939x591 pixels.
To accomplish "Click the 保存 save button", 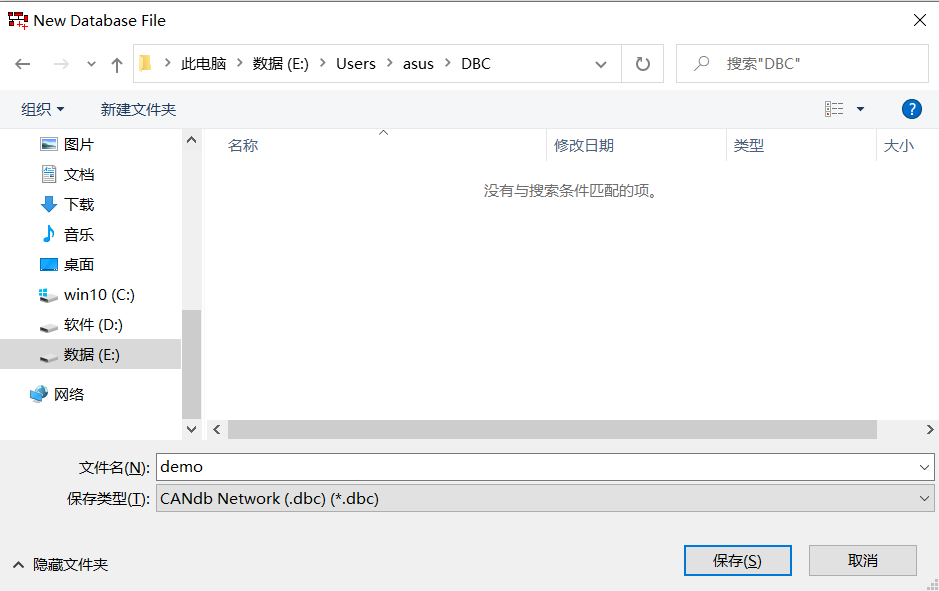I will coord(737,560).
